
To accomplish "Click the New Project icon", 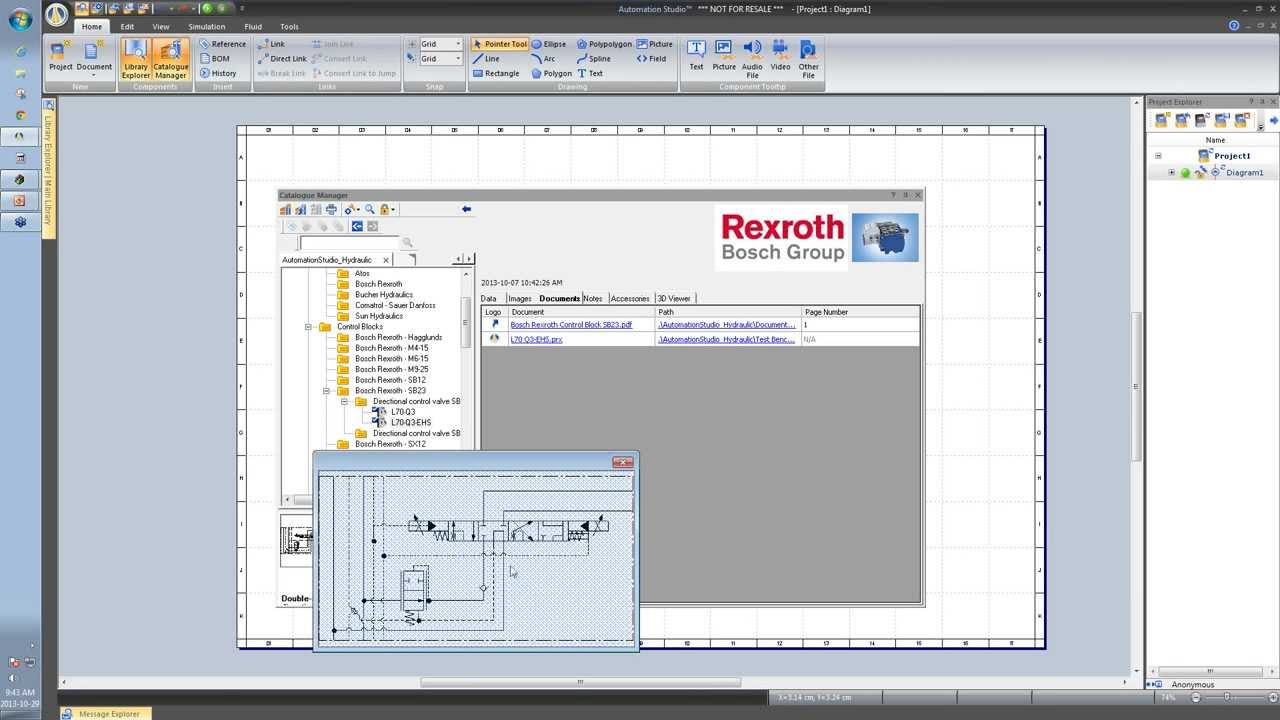I will coord(60,56).
